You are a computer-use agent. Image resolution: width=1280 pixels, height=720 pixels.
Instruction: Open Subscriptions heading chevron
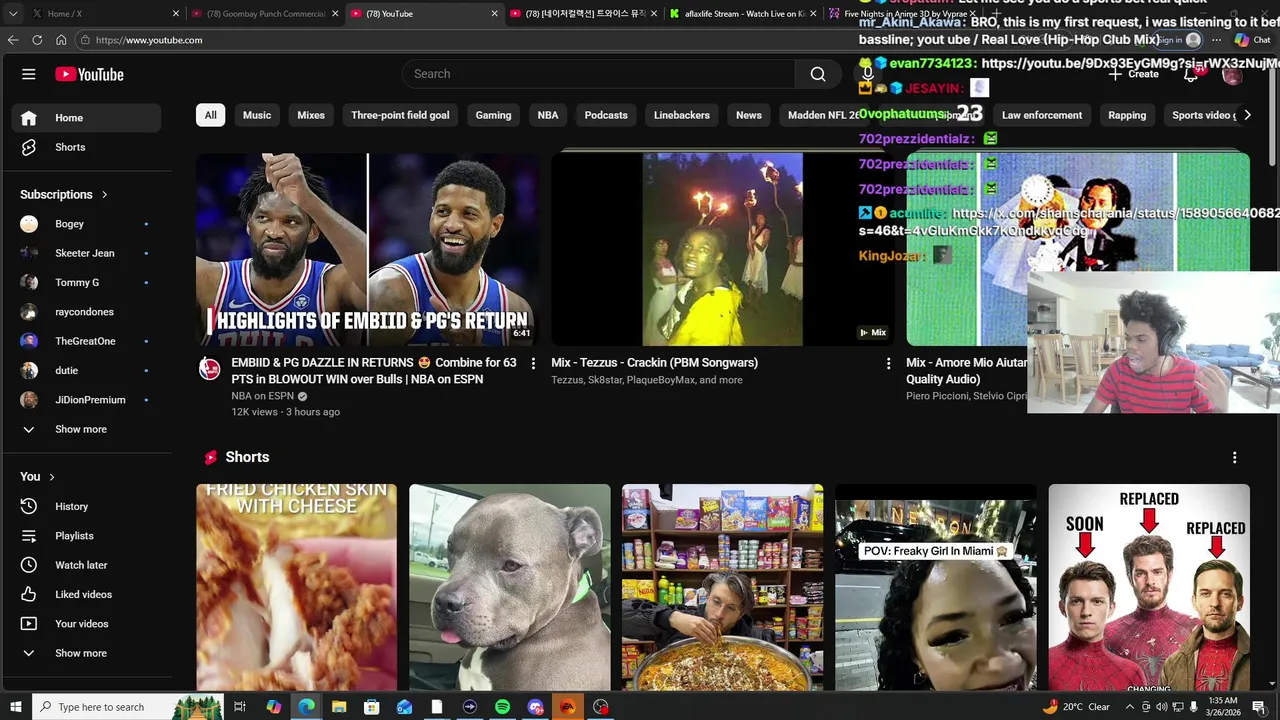(104, 194)
